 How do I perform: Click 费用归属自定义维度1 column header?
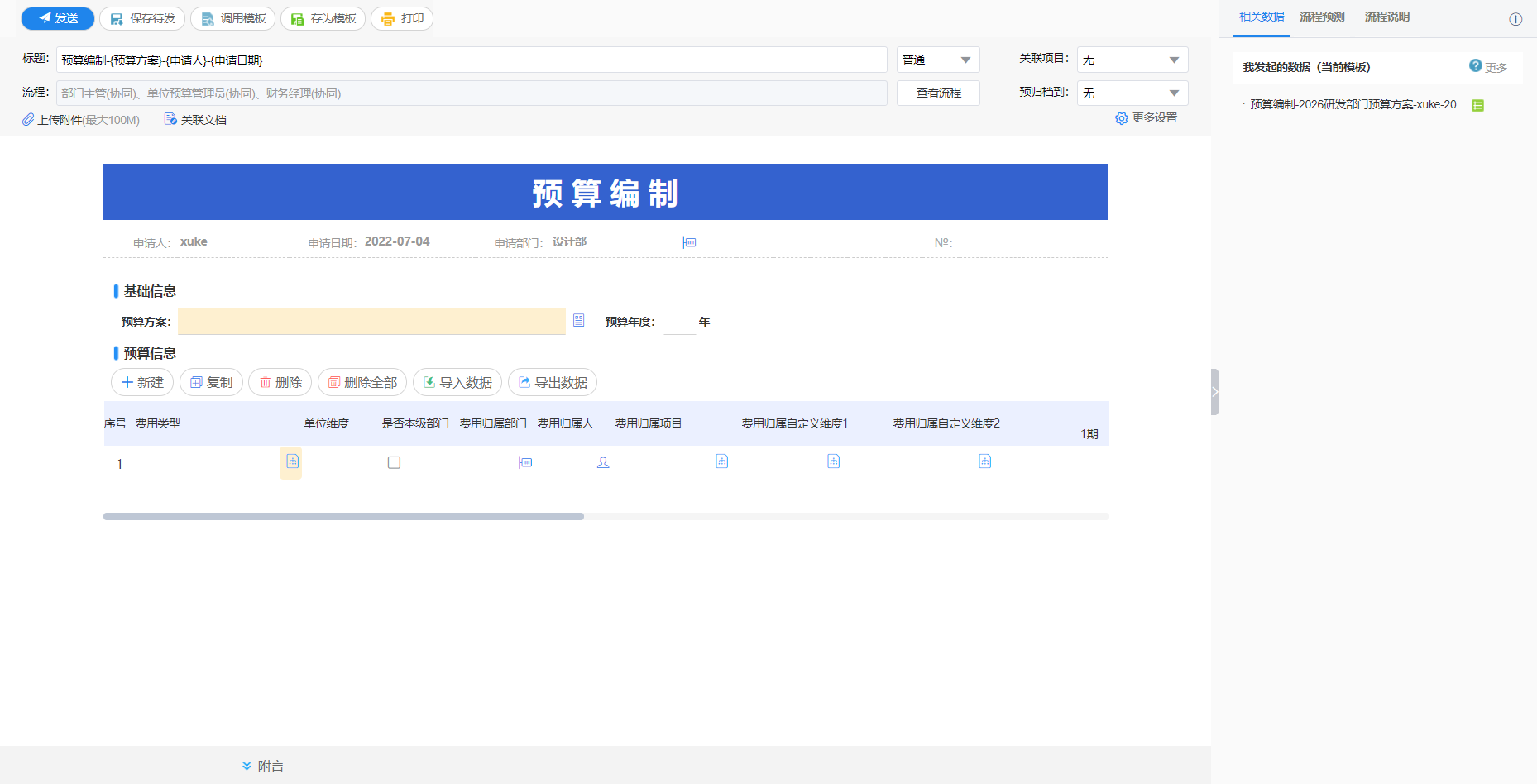(x=794, y=423)
